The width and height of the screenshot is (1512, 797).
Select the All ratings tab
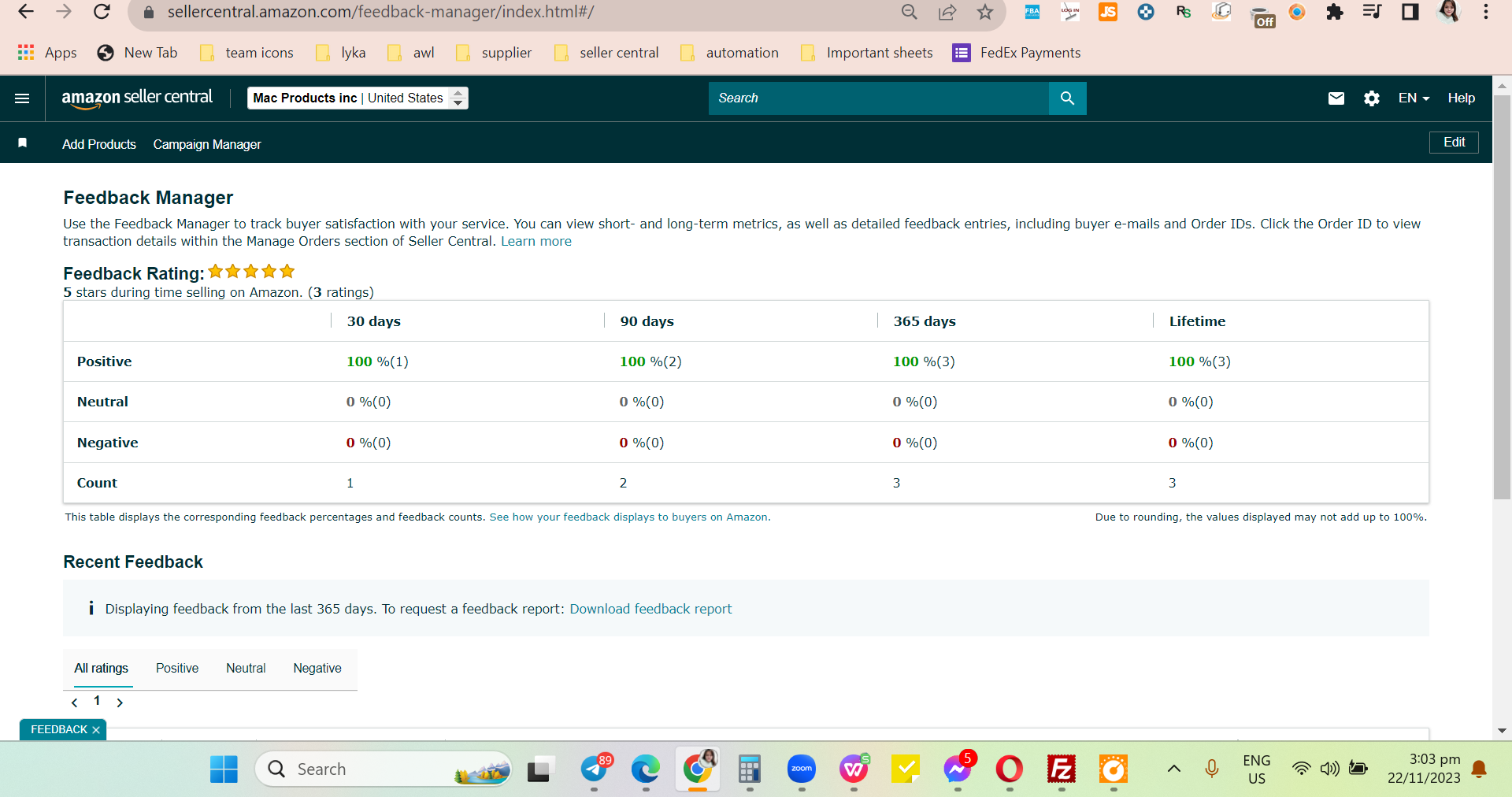(x=102, y=668)
